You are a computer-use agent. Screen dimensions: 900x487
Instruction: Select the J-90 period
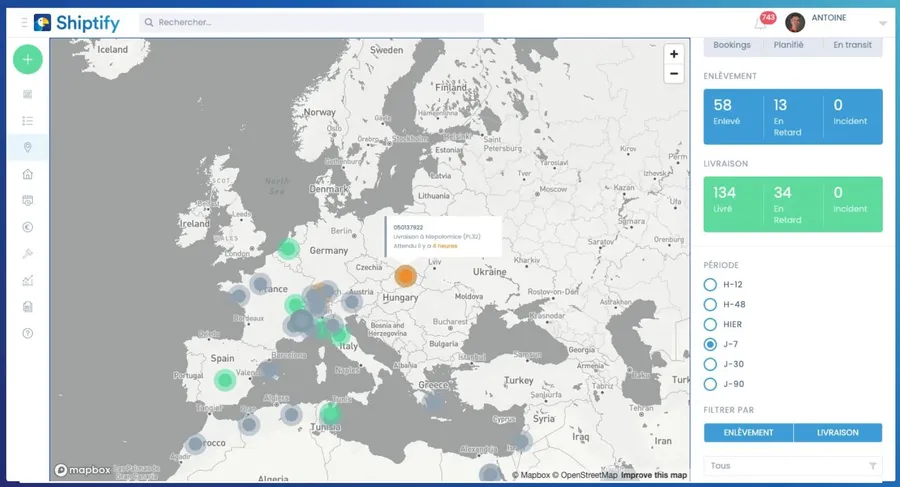pyautogui.click(x=710, y=384)
